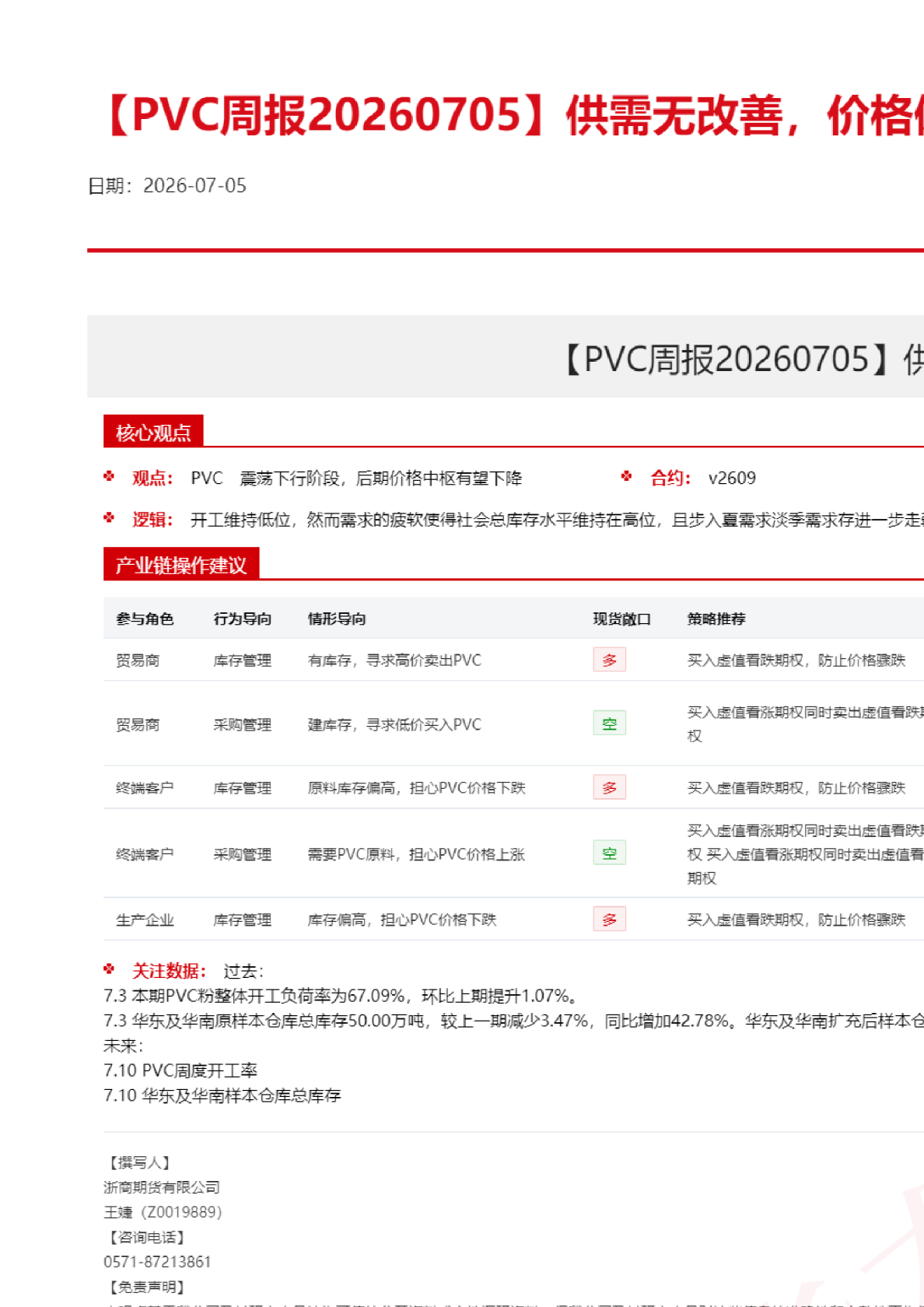Click 贸易商 cell in 采购管理 row

[138, 725]
